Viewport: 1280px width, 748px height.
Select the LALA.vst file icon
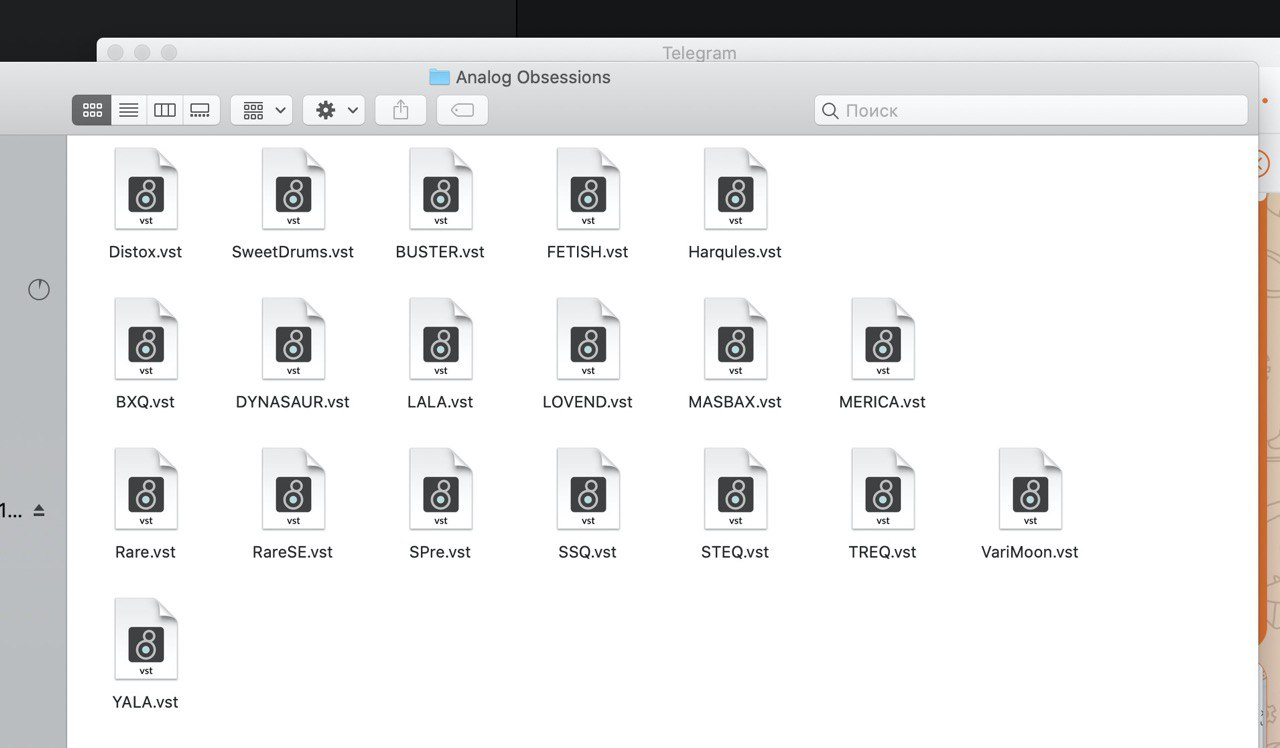pos(441,339)
